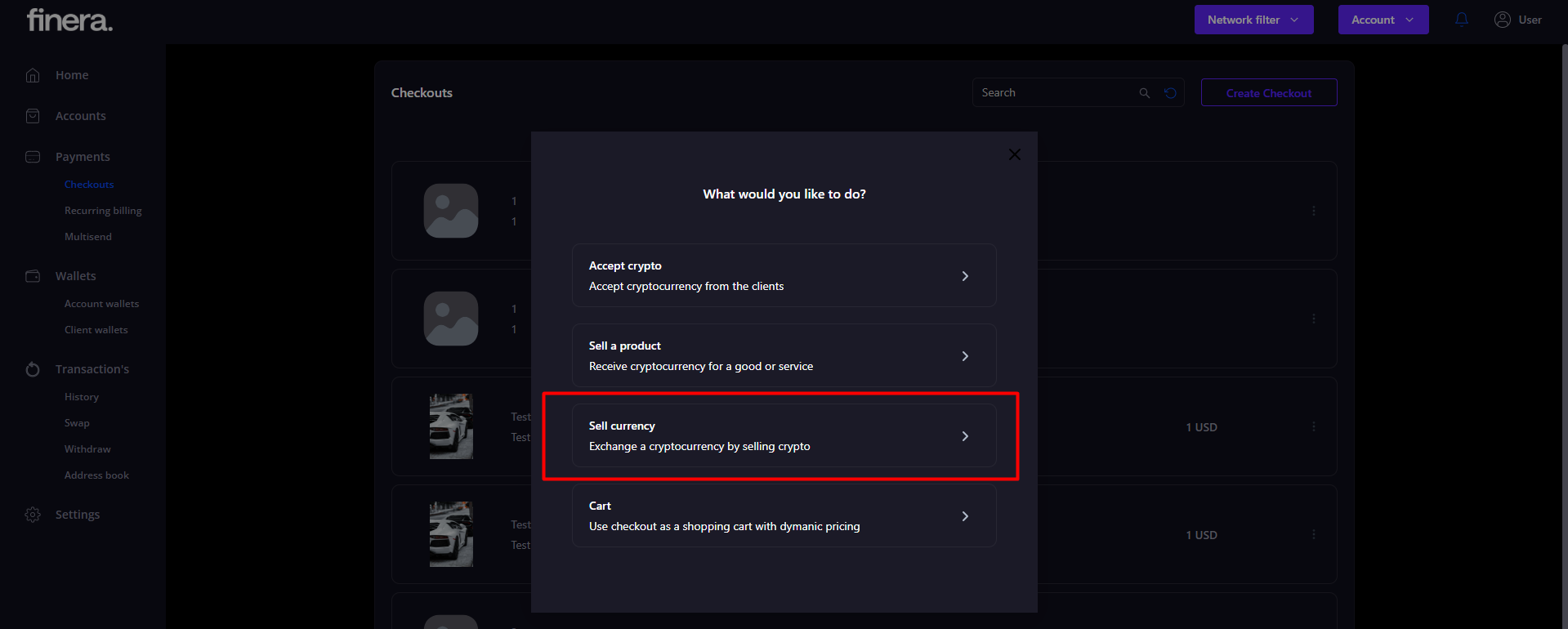The height and width of the screenshot is (629, 1568).
Task: Click the notification bell icon
Action: (x=1462, y=20)
